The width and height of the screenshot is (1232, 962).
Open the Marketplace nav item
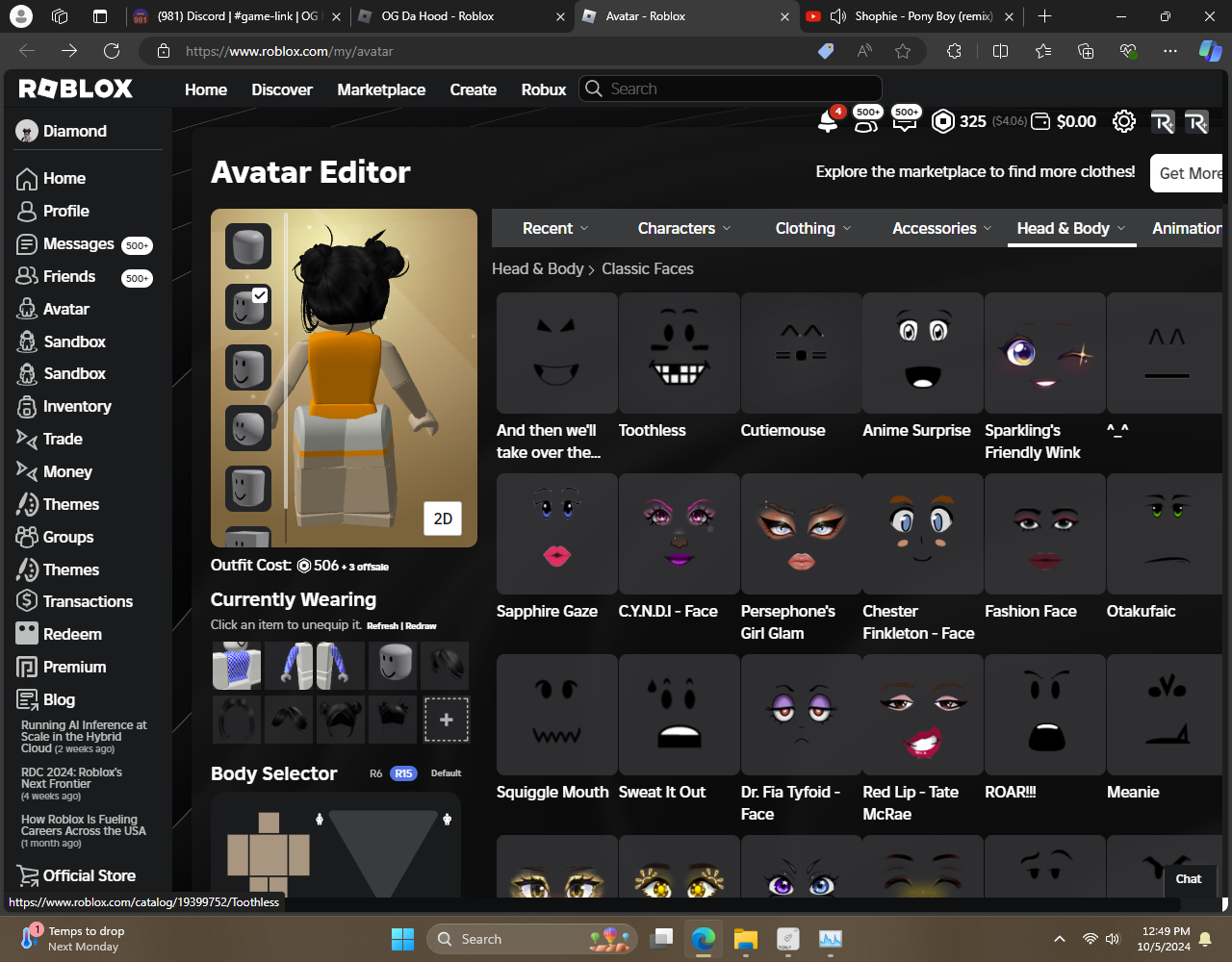[381, 89]
